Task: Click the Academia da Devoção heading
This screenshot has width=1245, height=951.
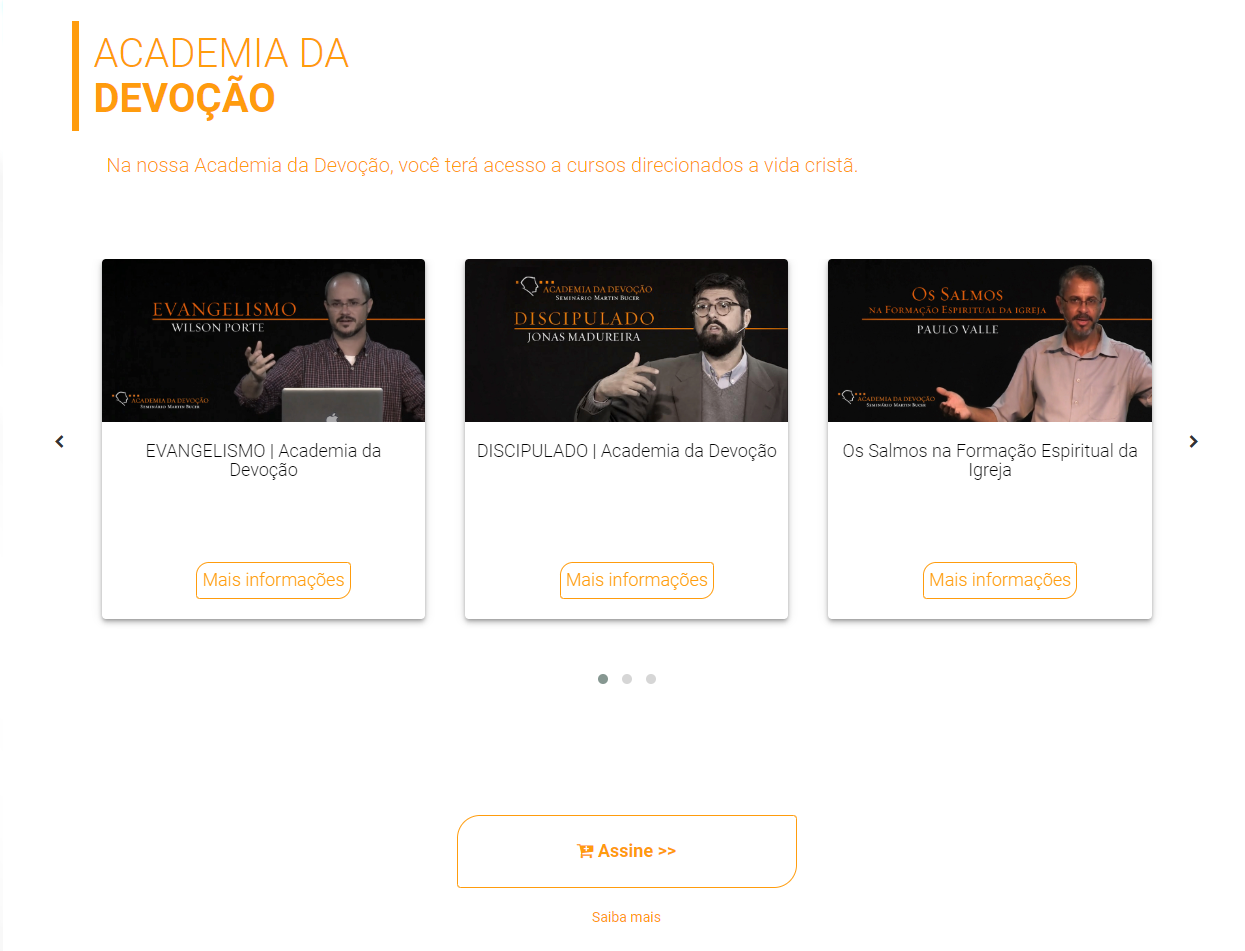Action: click(221, 76)
